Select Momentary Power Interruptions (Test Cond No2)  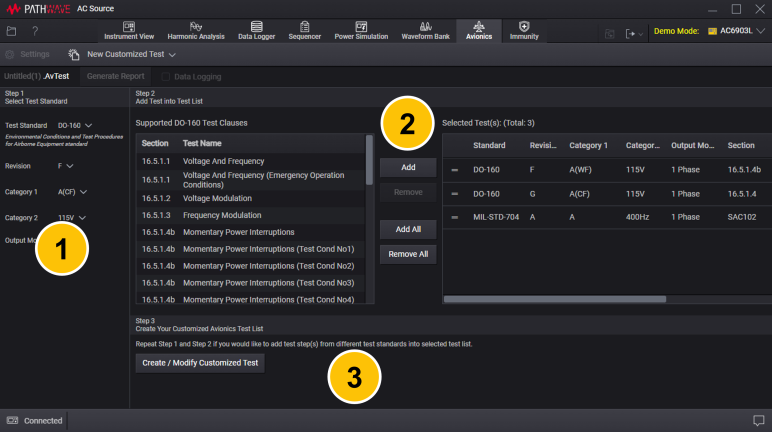coord(250,266)
